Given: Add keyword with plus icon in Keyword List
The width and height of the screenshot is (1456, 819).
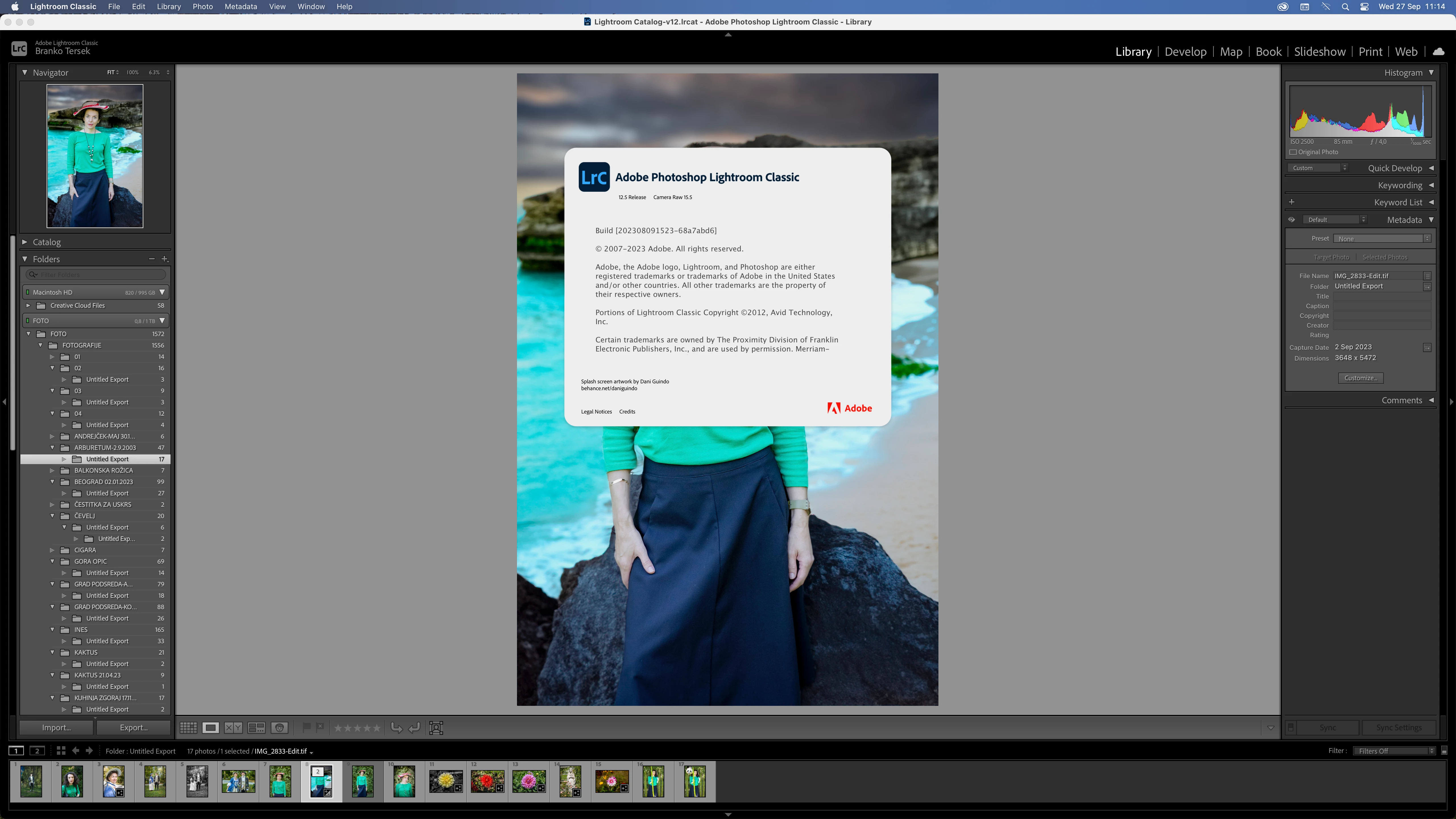Looking at the screenshot, I should pos(1292,202).
